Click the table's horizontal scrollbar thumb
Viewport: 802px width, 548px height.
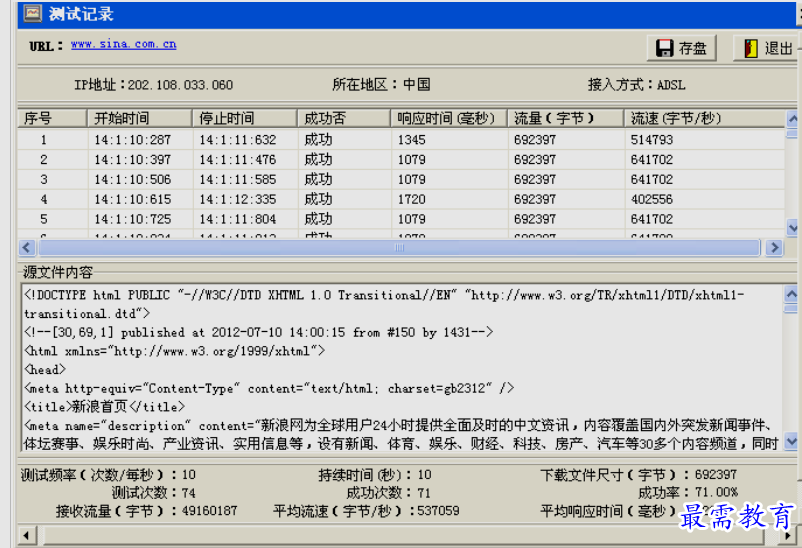point(399,248)
